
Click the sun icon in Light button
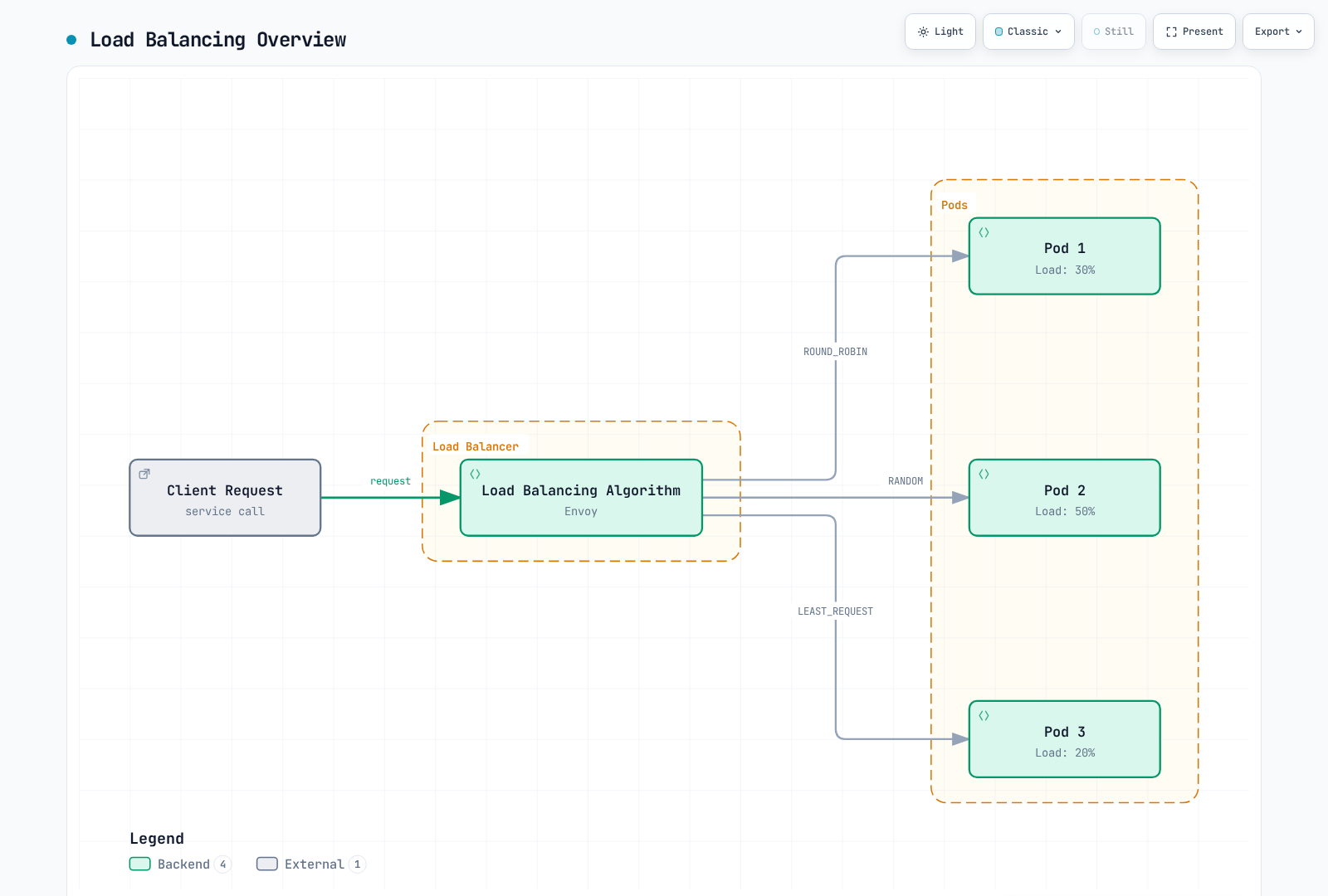(x=923, y=32)
